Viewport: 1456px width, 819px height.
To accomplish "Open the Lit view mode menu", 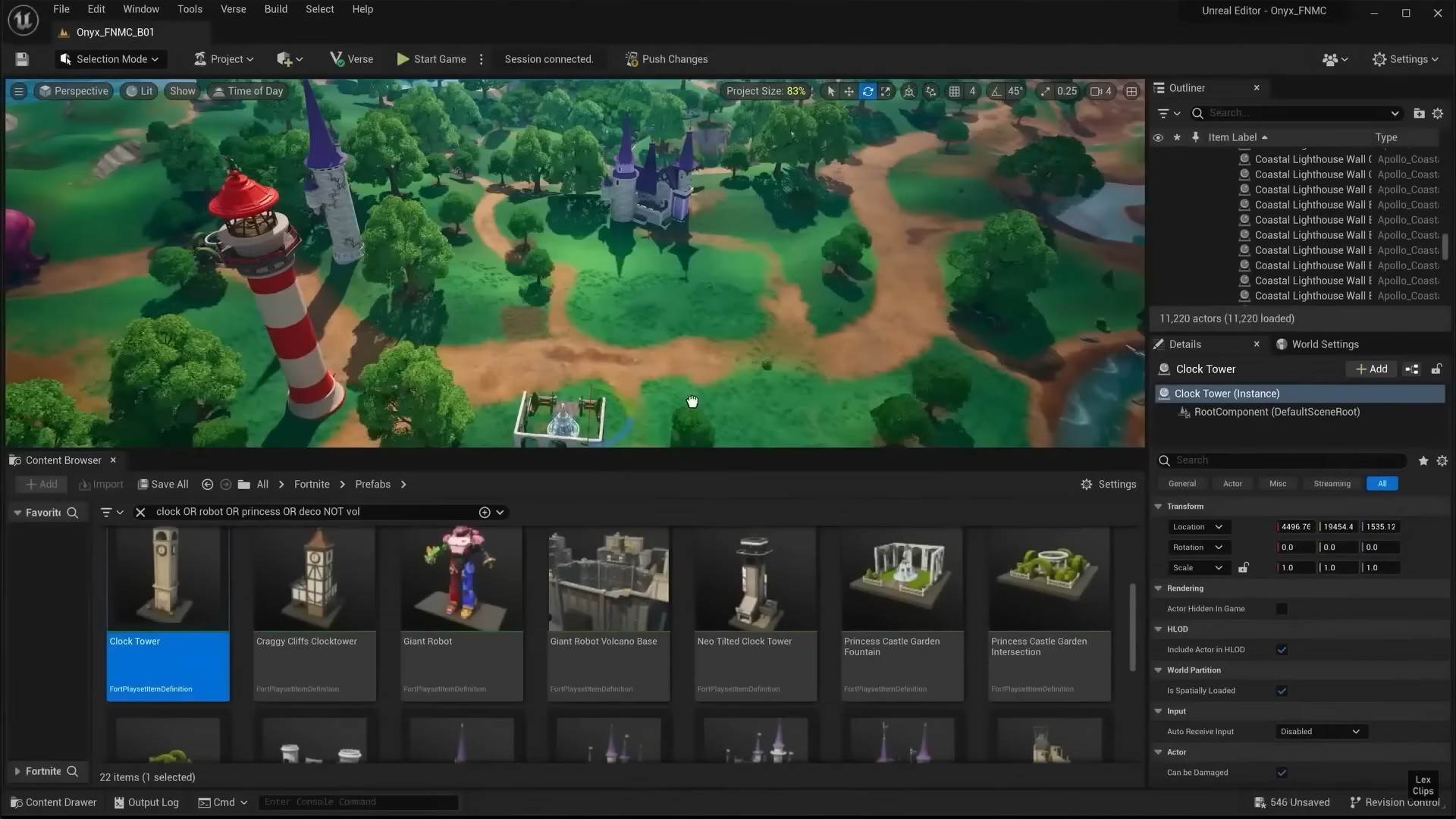I will [x=140, y=91].
